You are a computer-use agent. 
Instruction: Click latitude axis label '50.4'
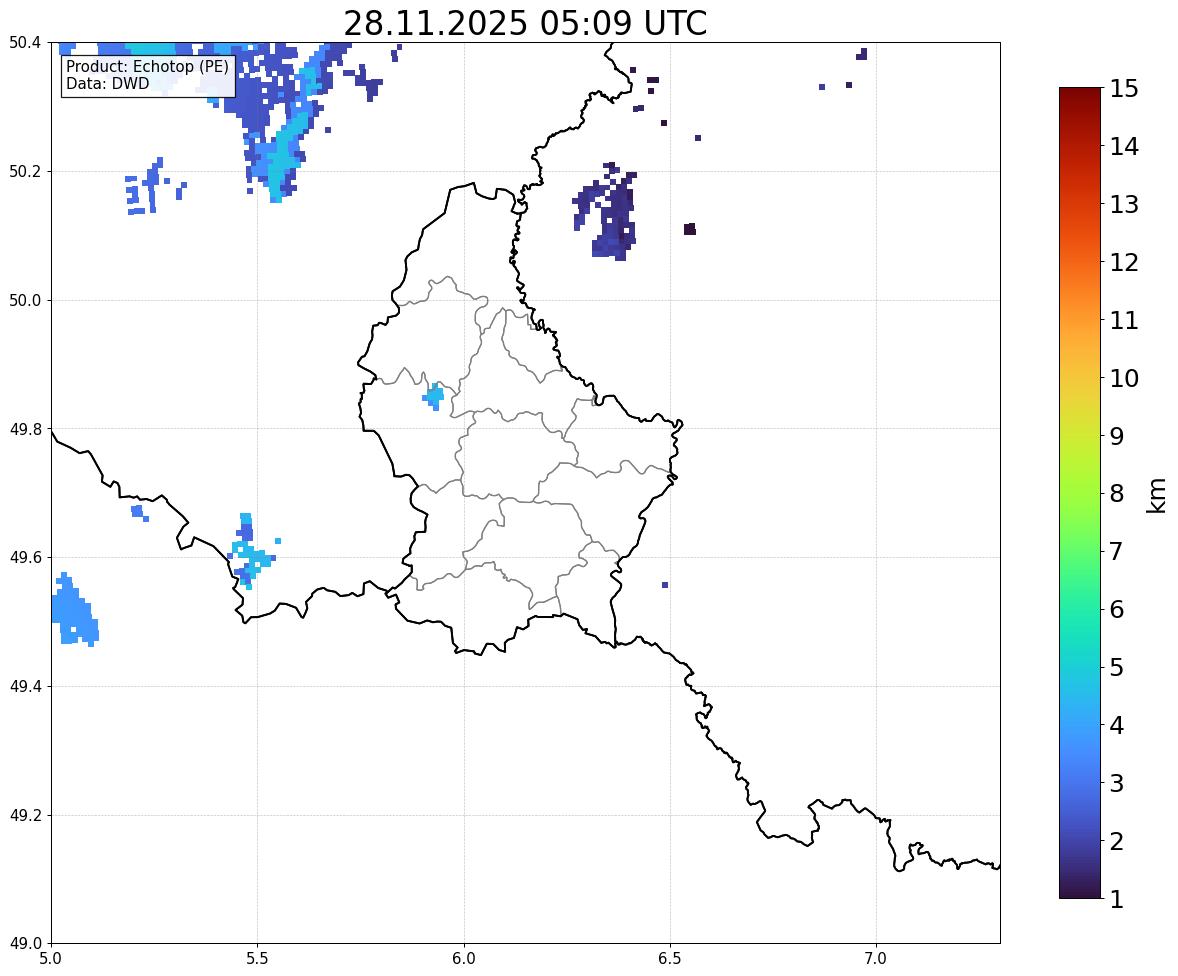25,43
